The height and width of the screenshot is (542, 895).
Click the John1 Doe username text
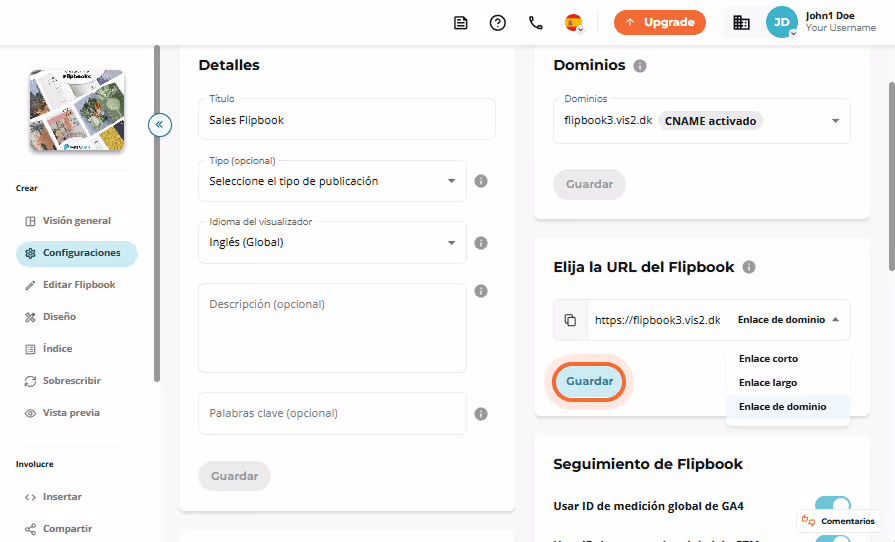click(830, 16)
